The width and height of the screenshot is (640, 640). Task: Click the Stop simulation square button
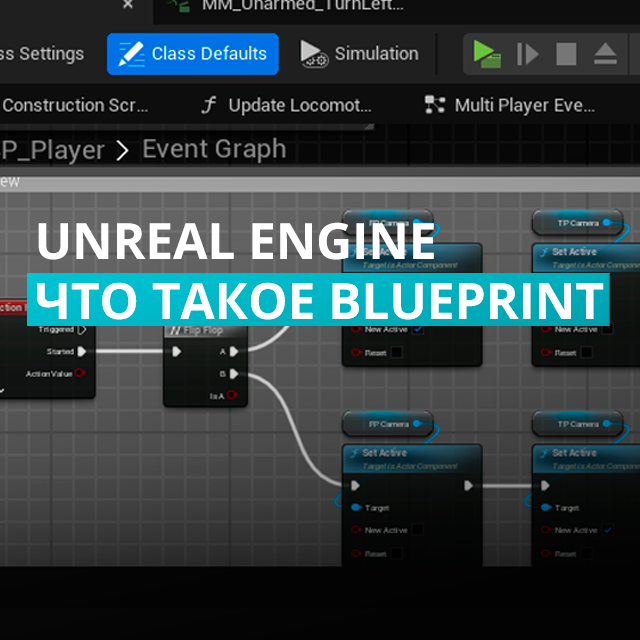(566, 54)
